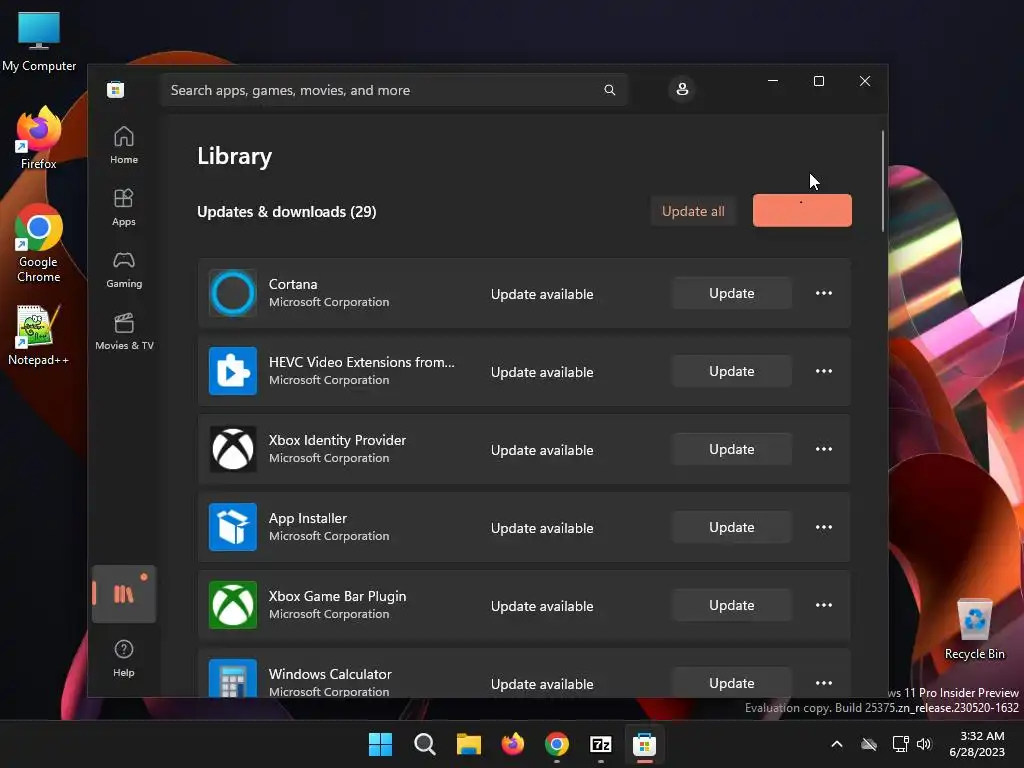Click the Cortana app icon
Image resolution: width=1024 pixels, height=768 pixels.
[x=232, y=293]
